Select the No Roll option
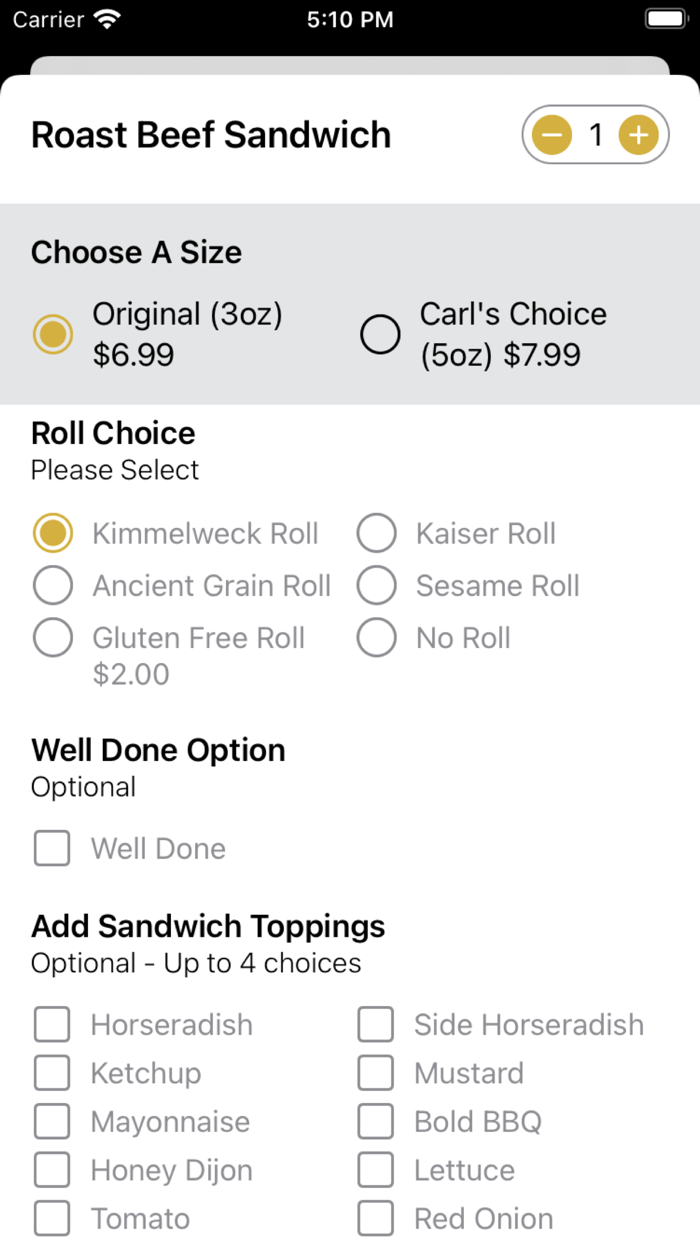 click(x=377, y=638)
